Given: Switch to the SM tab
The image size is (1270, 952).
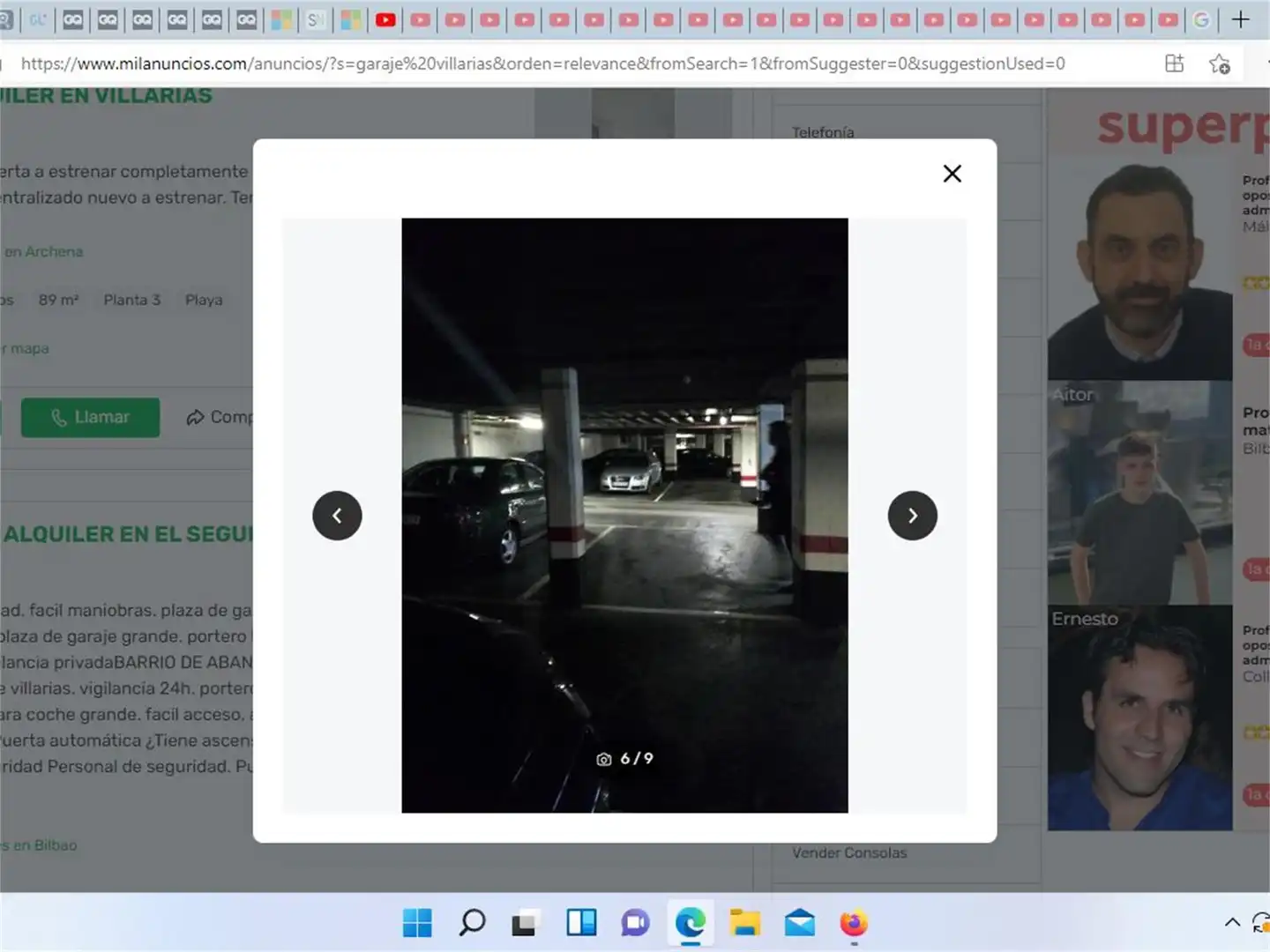Looking at the screenshot, I should pos(316,19).
